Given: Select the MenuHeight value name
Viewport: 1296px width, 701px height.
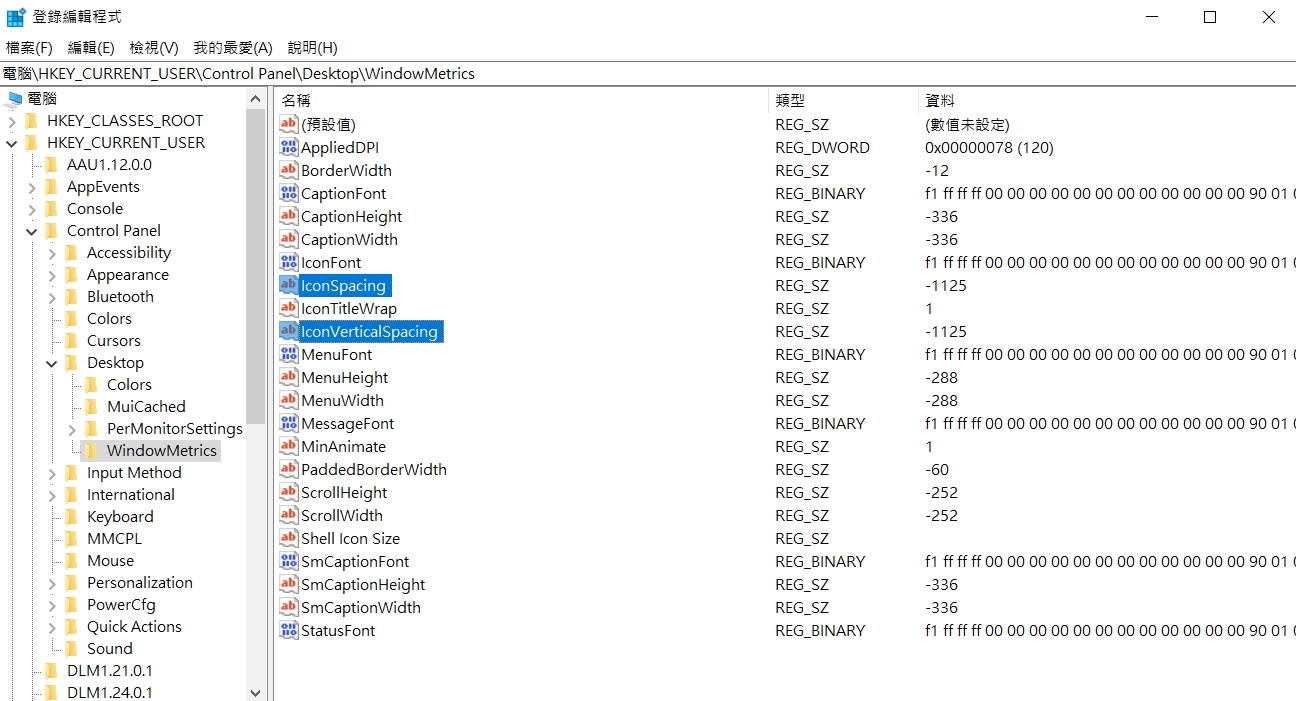Looking at the screenshot, I should (344, 377).
